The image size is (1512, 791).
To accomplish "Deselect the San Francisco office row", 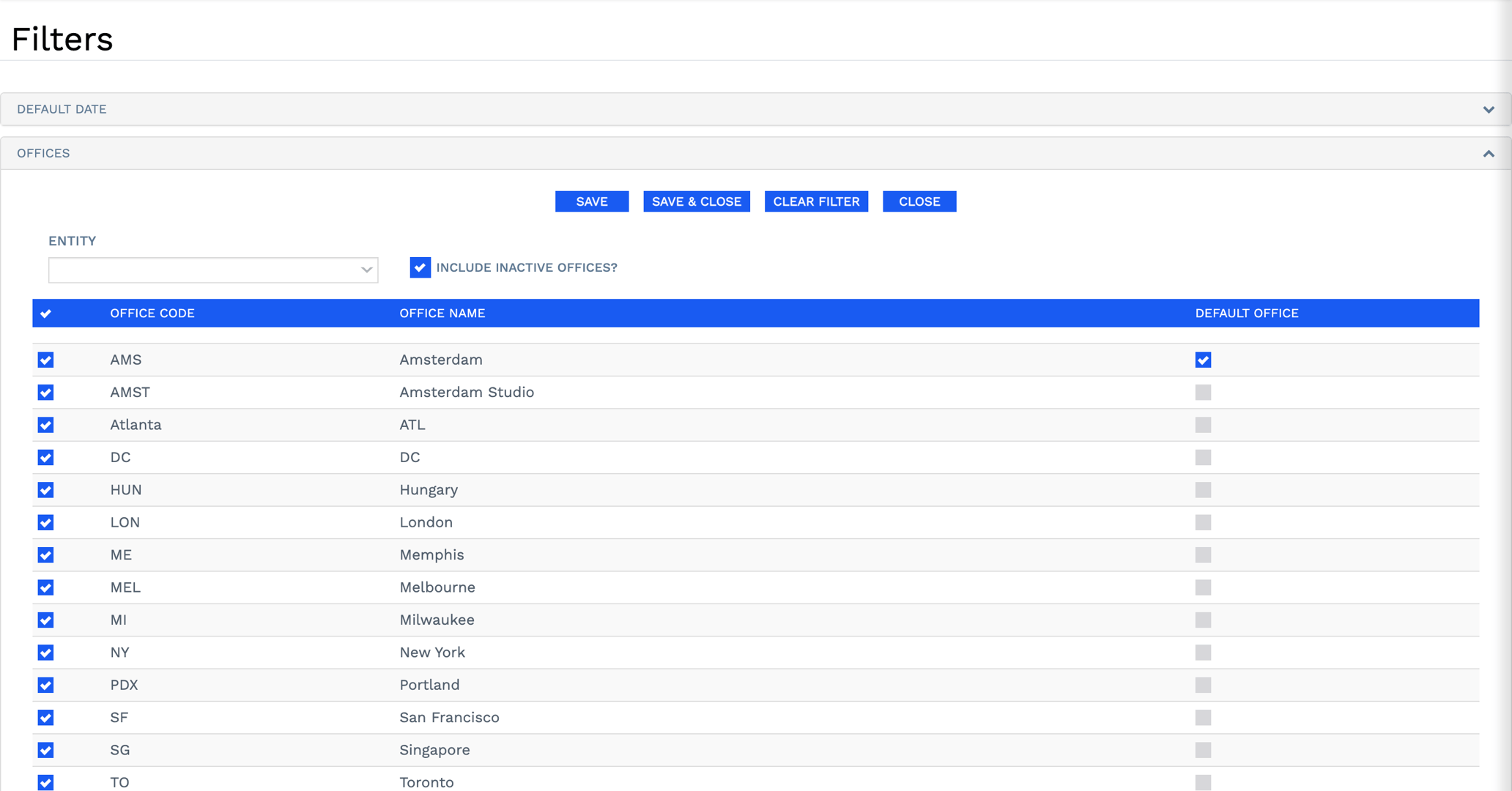I will 46,718.
